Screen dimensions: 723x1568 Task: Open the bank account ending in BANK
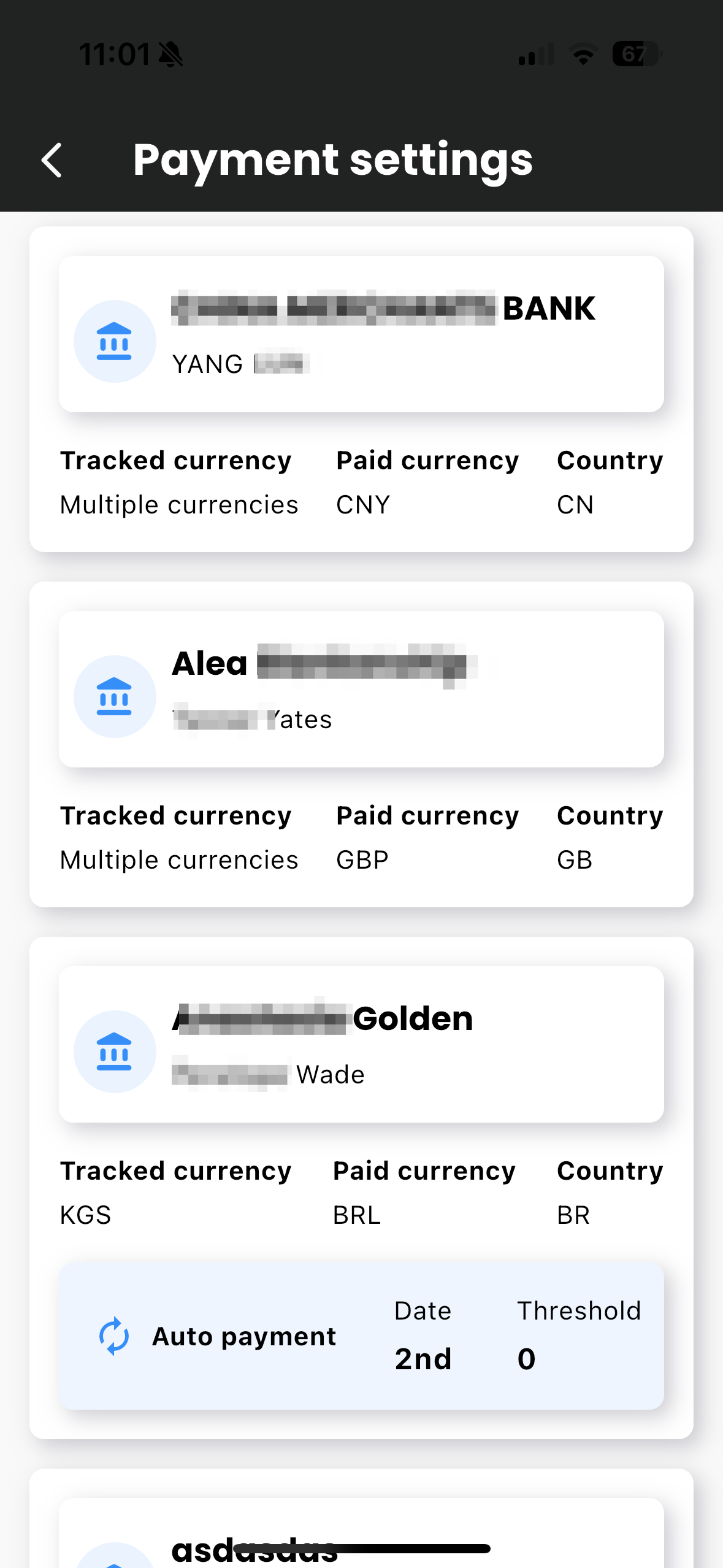coord(361,334)
